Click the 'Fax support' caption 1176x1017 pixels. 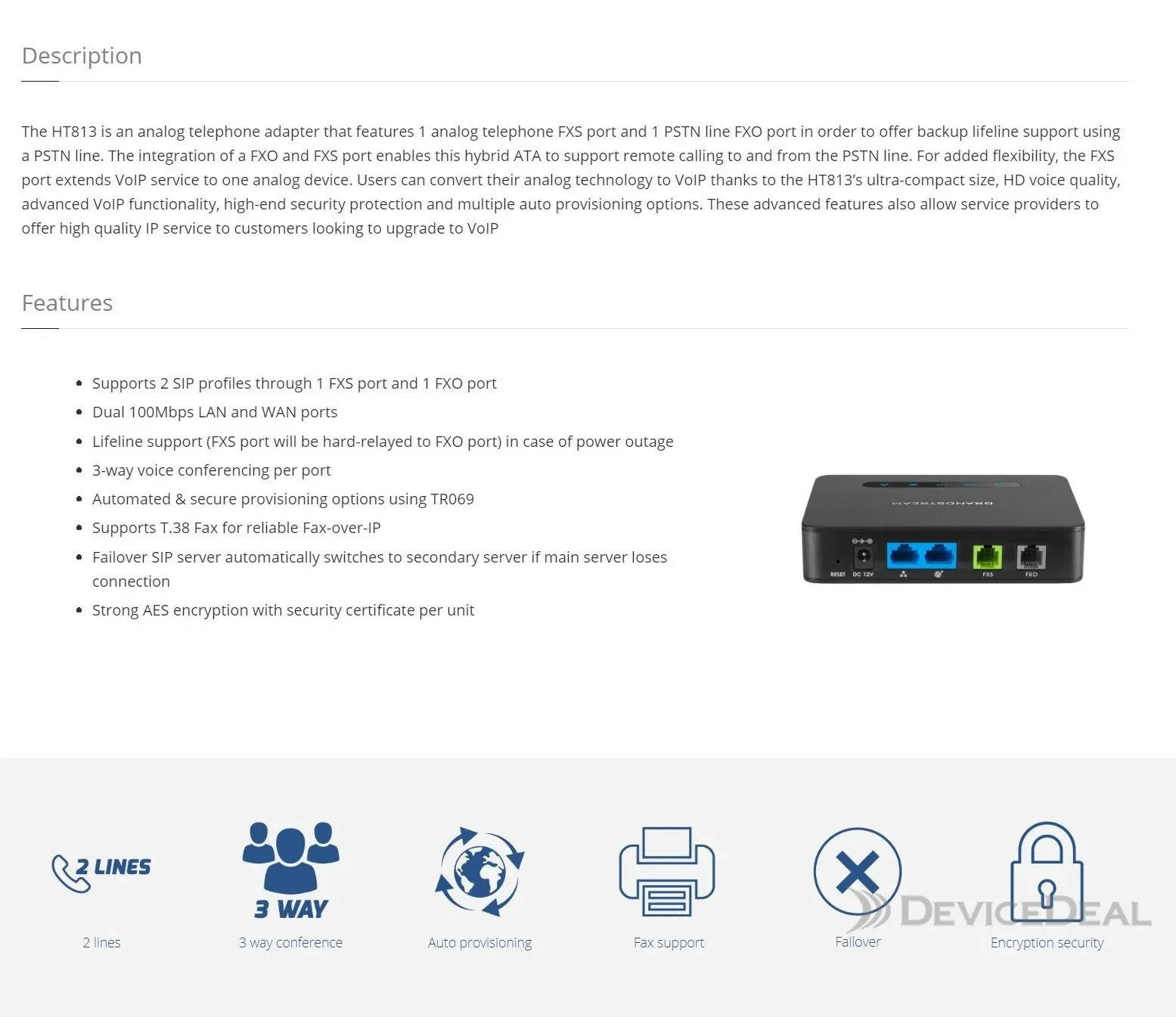pyautogui.click(x=669, y=943)
